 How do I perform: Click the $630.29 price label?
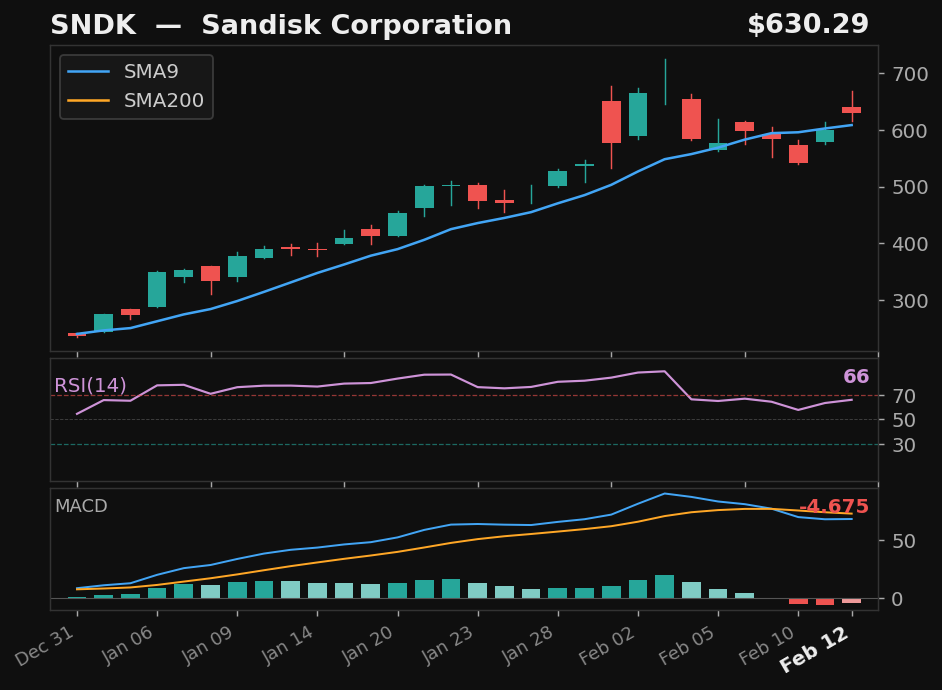coord(807,25)
